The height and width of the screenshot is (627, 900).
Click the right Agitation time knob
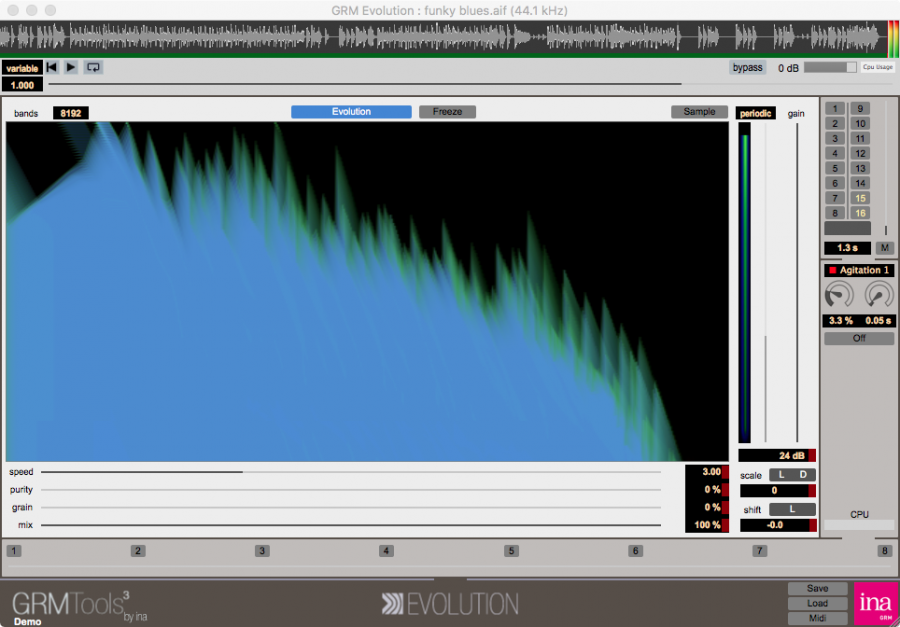pyautogui.click(x=879, y=295)
